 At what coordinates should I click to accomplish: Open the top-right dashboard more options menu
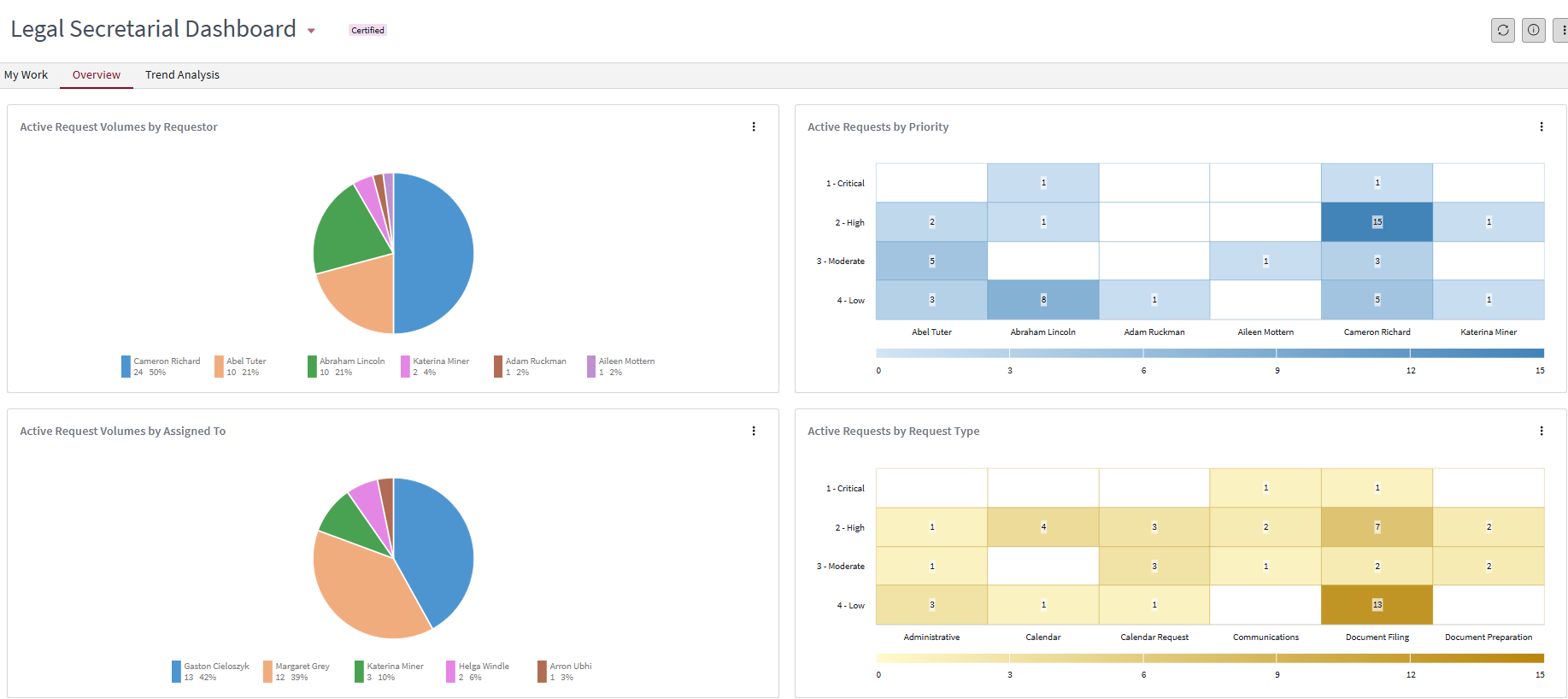(1562, 30)
